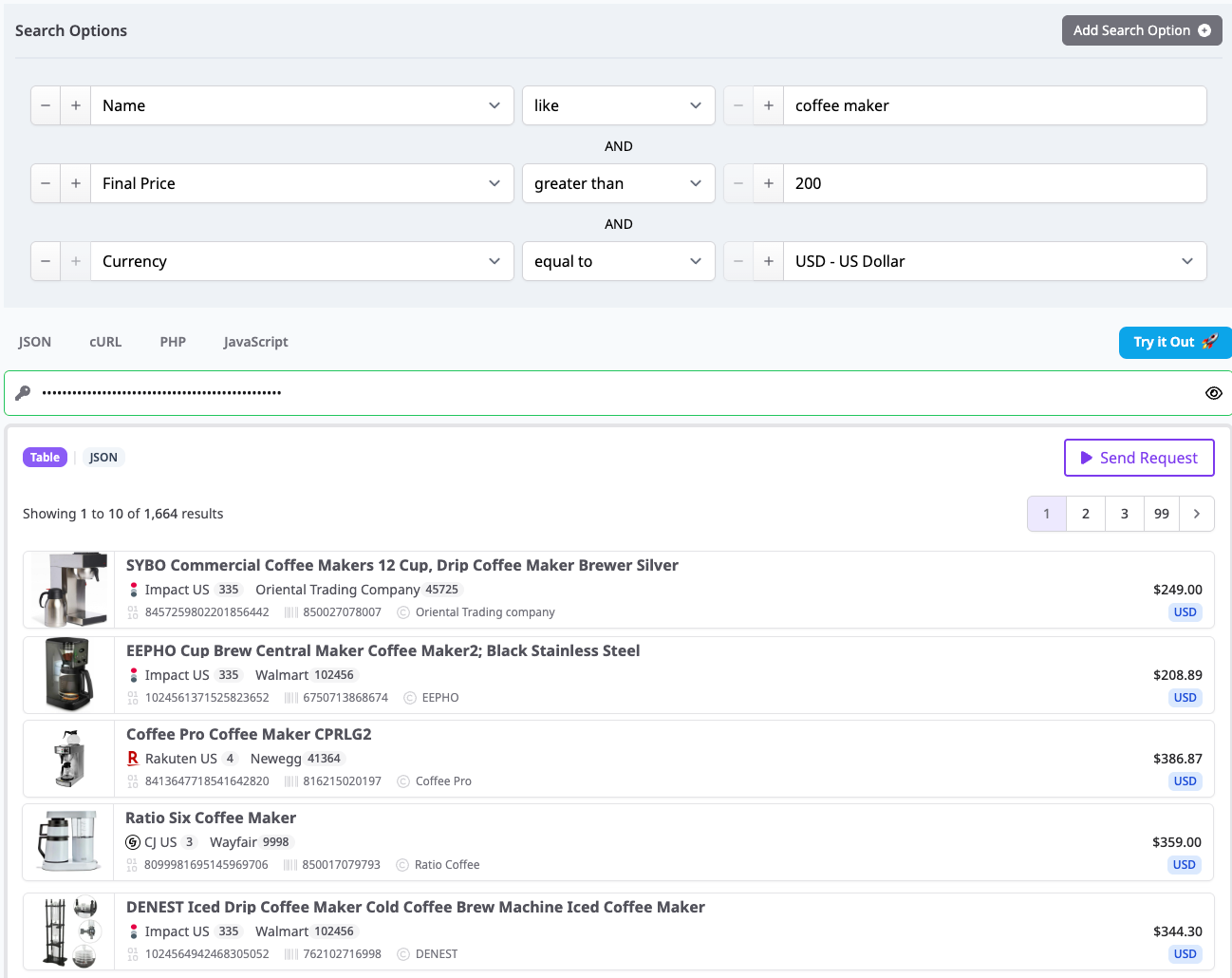1232x978 pixels.
Task: Add a row after the Name option
Action: tap(76, 105)
